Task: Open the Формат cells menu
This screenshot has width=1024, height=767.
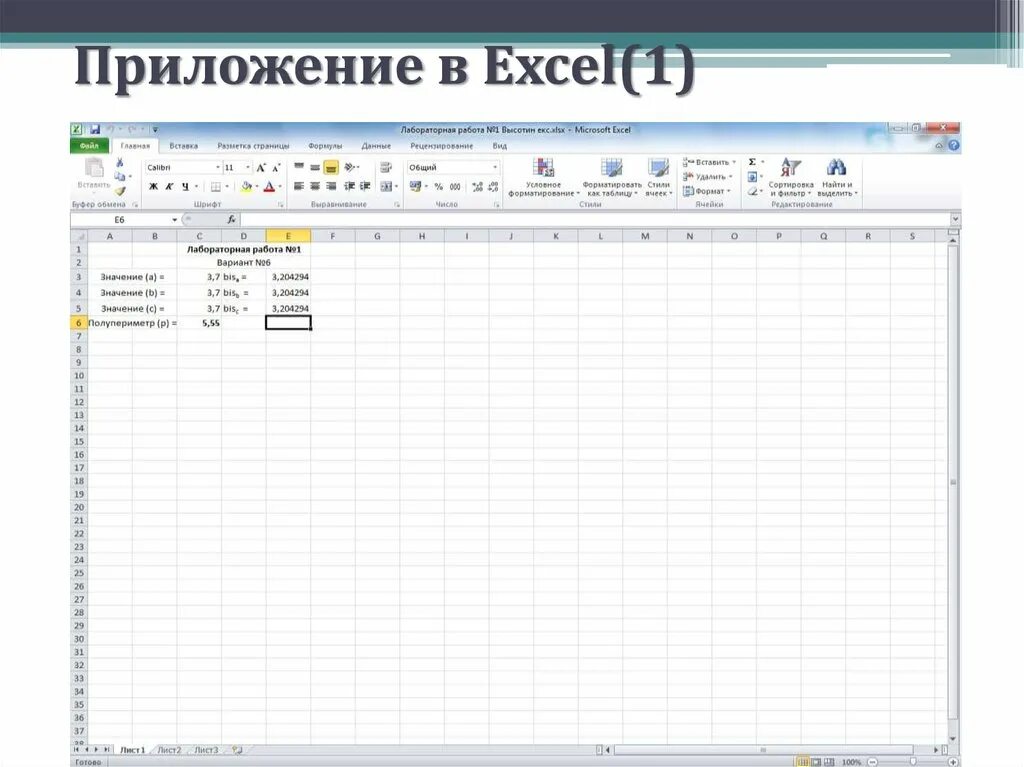Action: coord(705,191)
